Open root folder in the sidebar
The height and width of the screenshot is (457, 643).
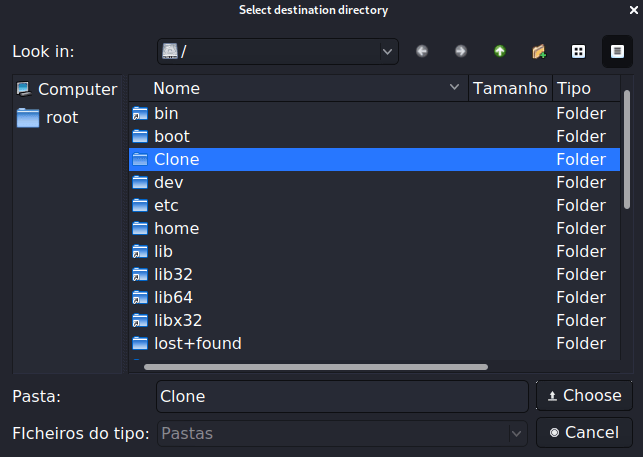(x=61, y=117)
